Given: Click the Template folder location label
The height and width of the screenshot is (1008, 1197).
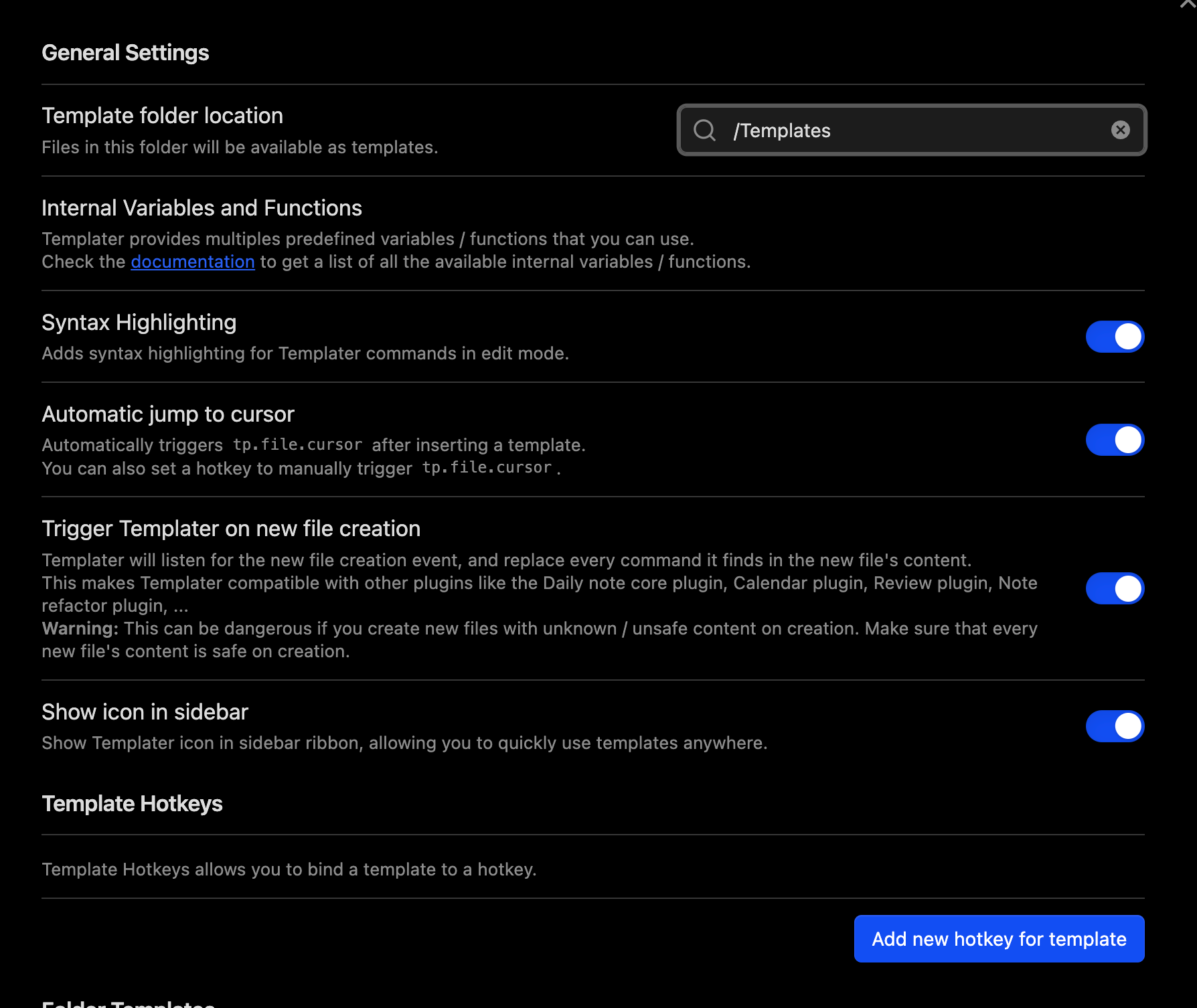Looking at the screenshot, I should (x=162, y=116).
